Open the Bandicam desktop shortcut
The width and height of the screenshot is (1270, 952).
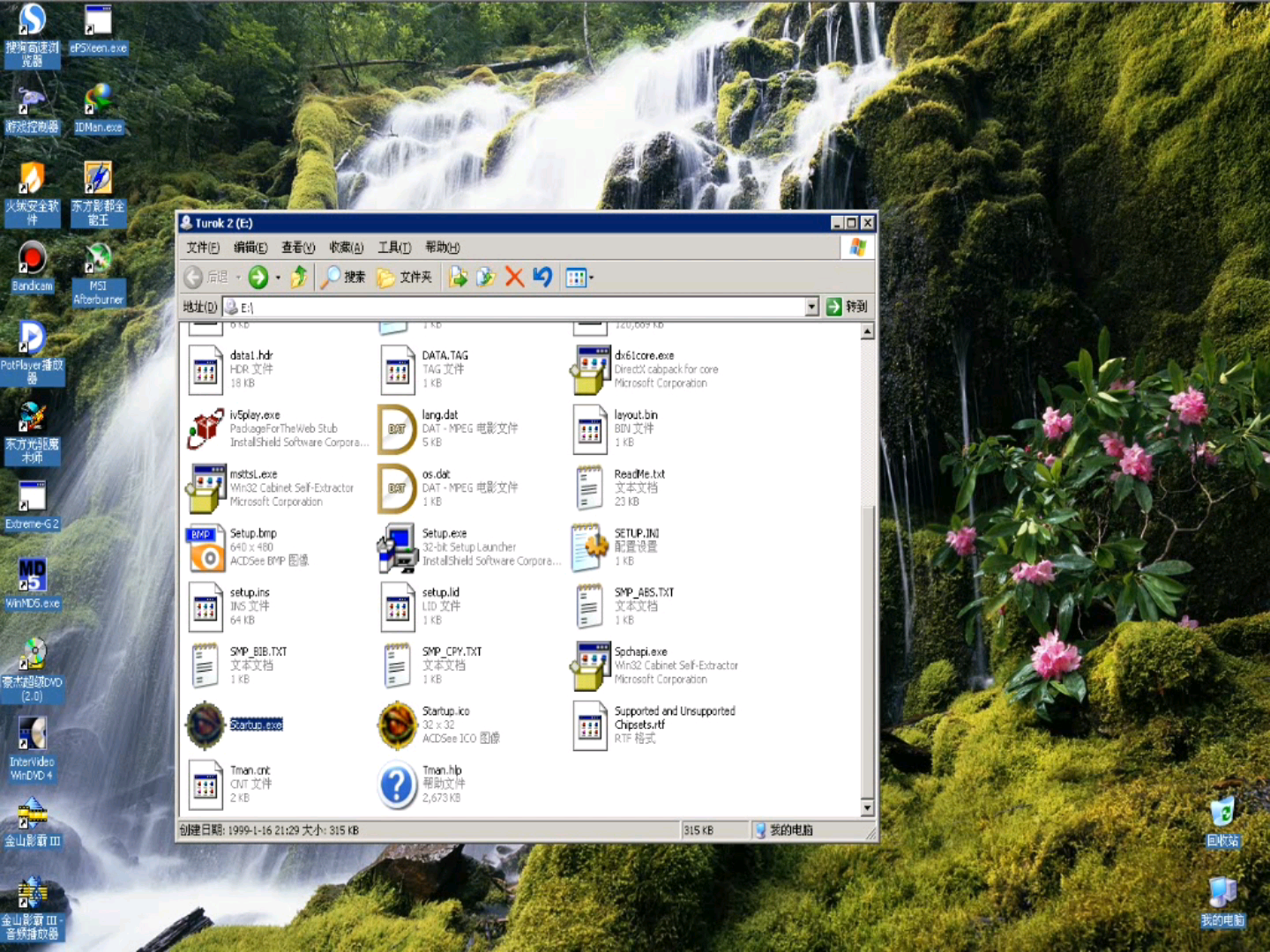33,261
